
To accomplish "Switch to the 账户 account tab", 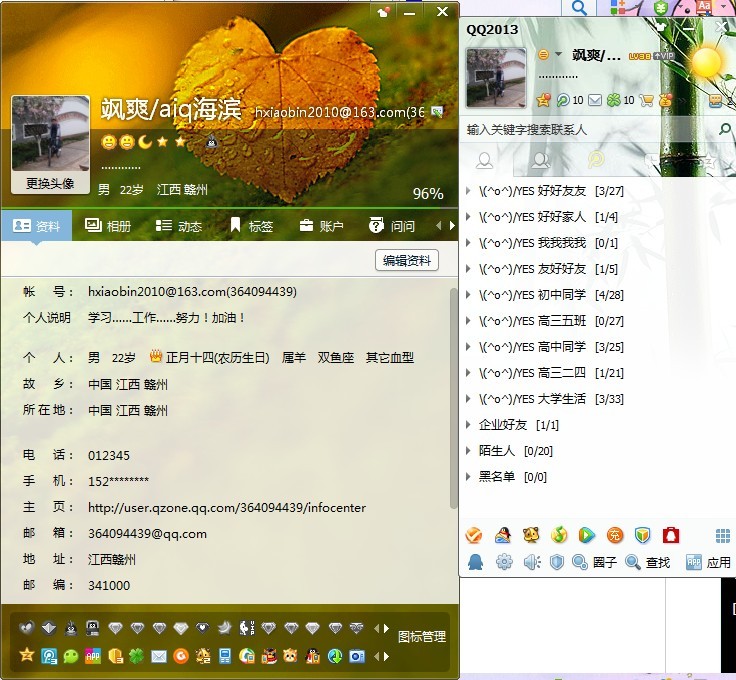I will (322, 226).
